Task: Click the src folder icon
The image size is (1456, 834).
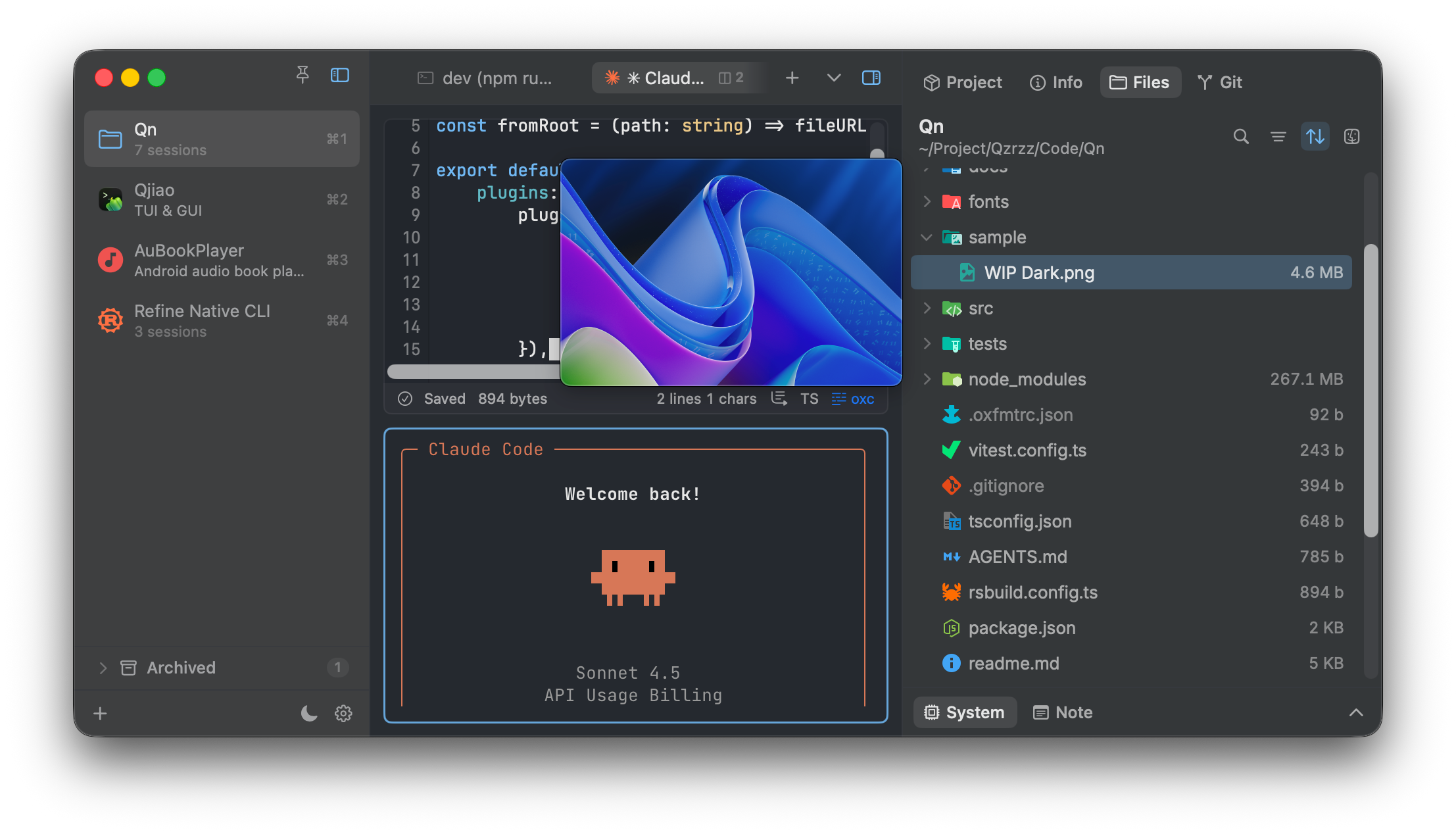Action: (x=952, y=308)
